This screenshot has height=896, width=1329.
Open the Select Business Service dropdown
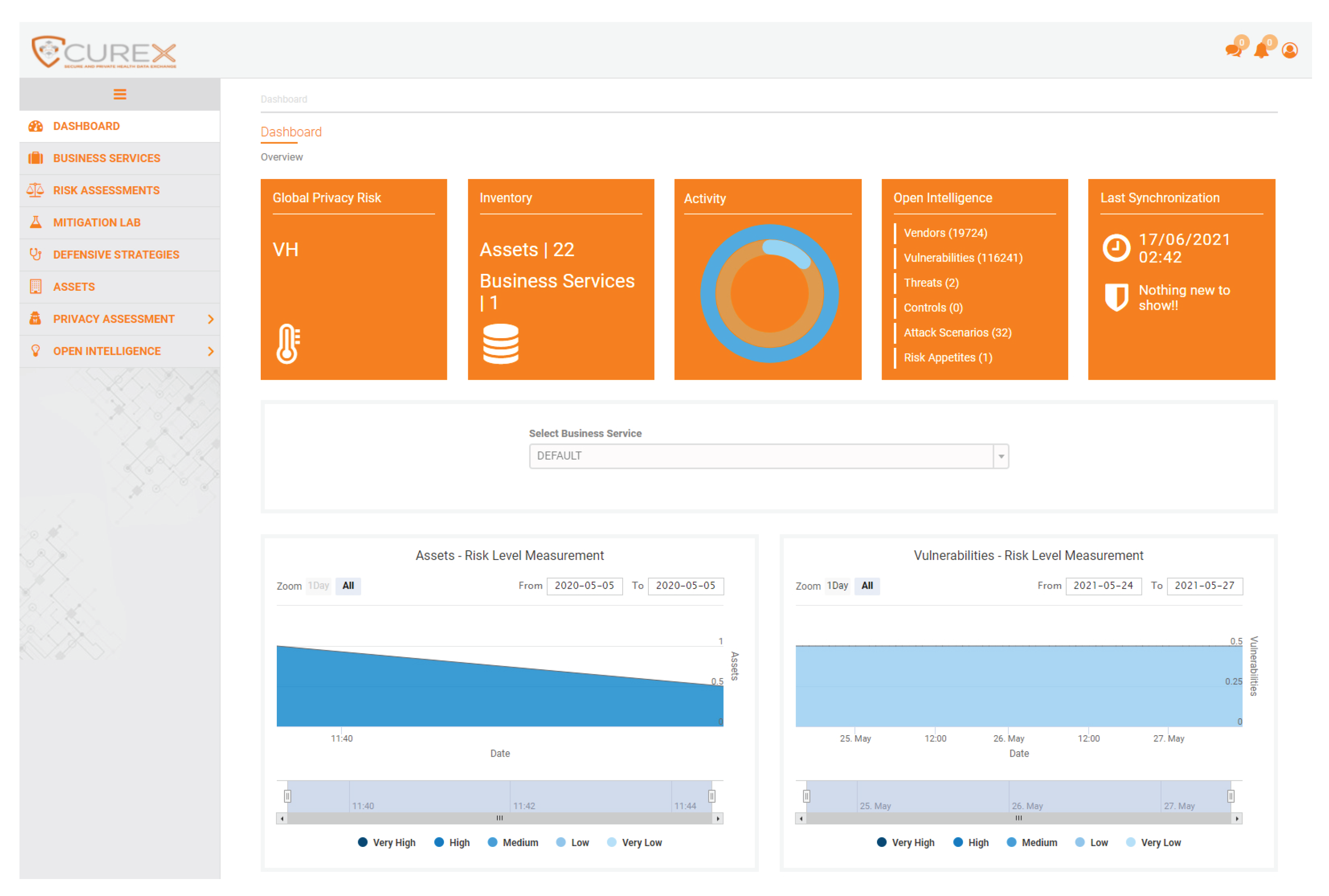click(x=769, y=456)
